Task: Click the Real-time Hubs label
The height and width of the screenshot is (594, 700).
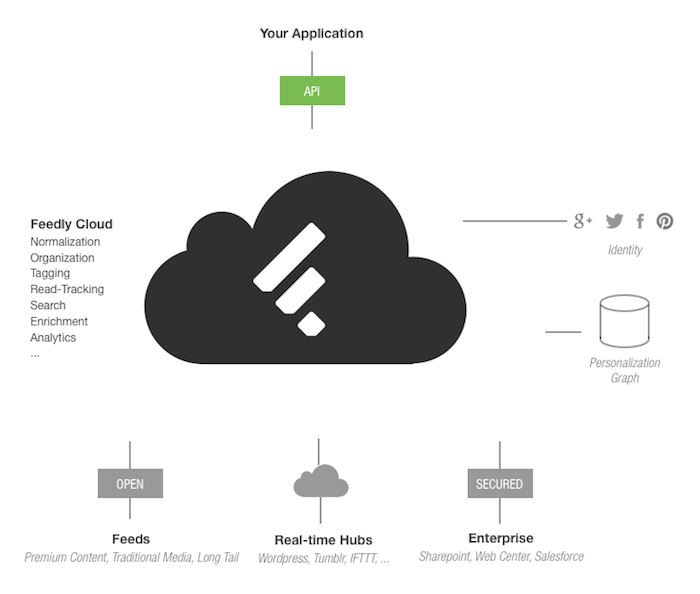Action: pyautogui.click(x=323, y=540)
